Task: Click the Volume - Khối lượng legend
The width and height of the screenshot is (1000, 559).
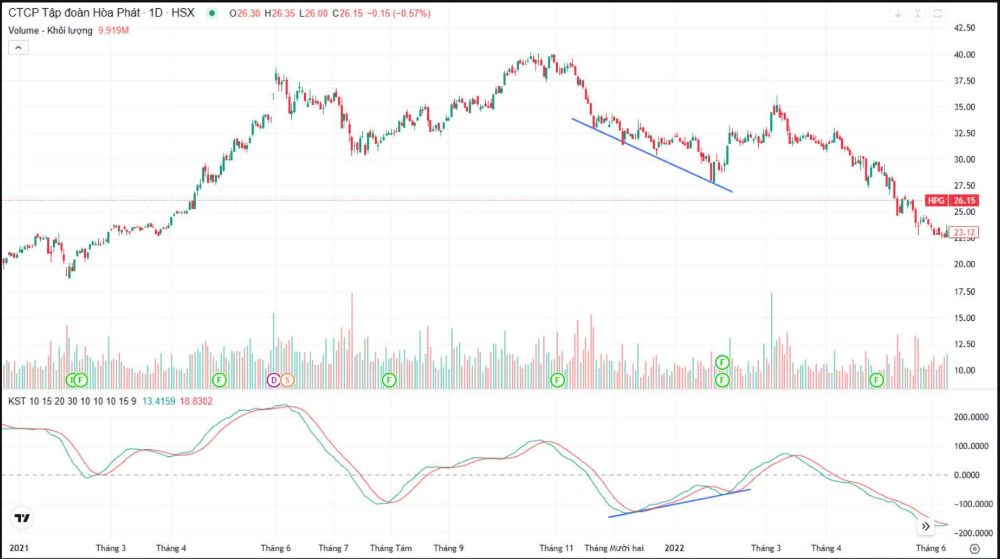Action: pos(50,30)
